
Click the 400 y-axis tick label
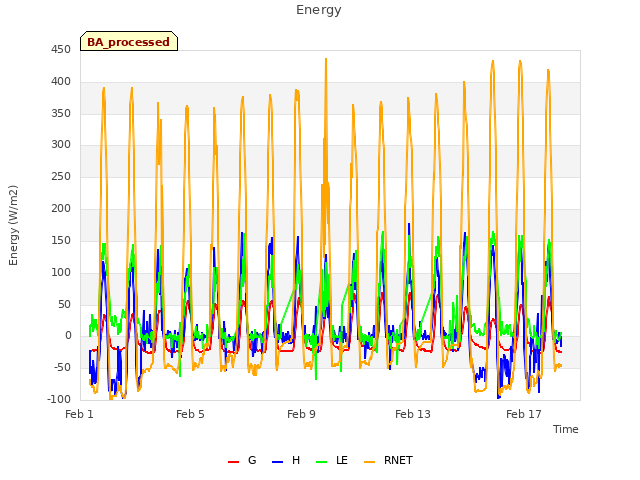point(61,82)
